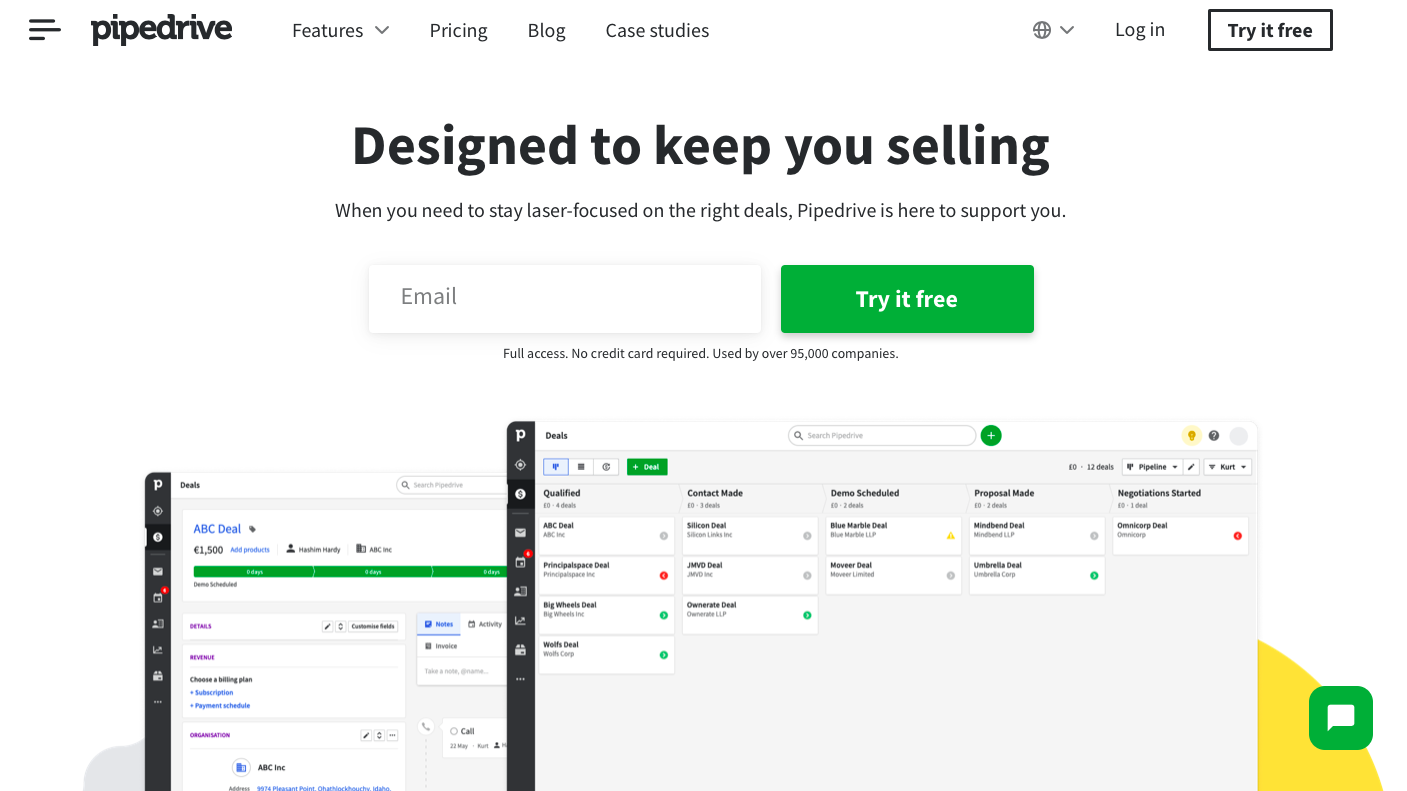Open Blog in the top navigation

click(x=547, y=30)
